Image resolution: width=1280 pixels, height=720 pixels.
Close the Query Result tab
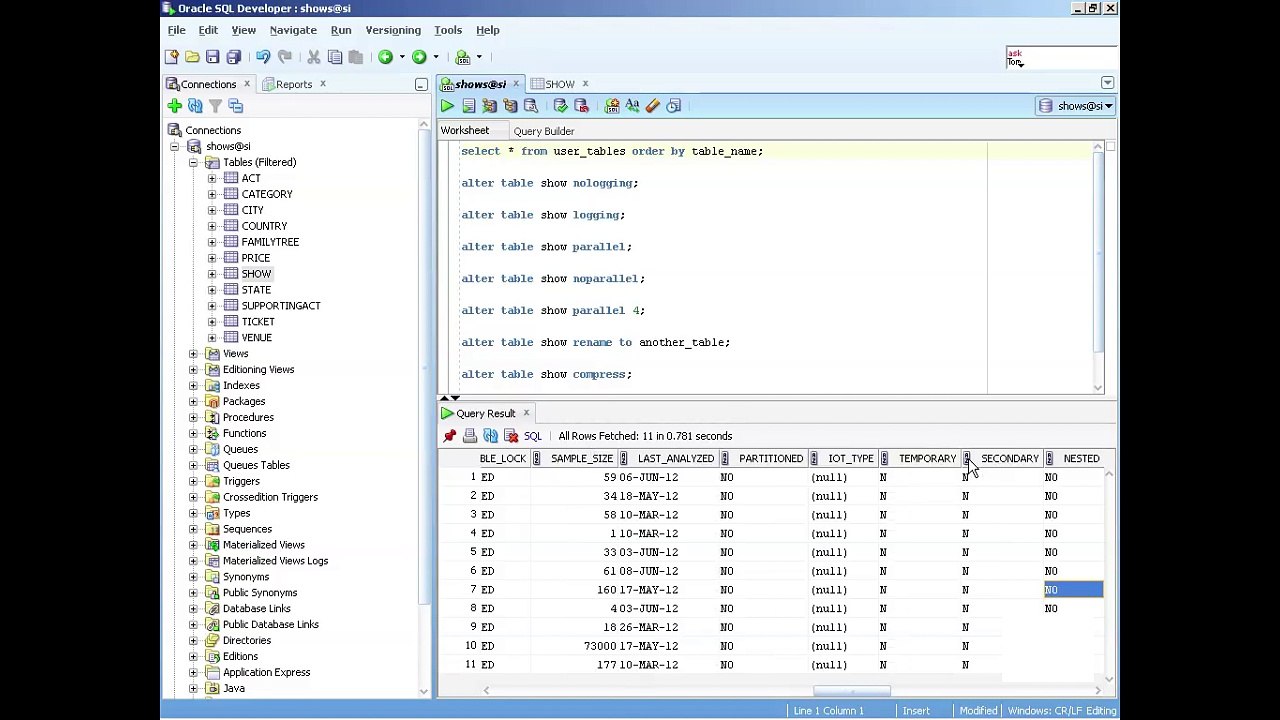pyautogui.click(x=526, y=413)
